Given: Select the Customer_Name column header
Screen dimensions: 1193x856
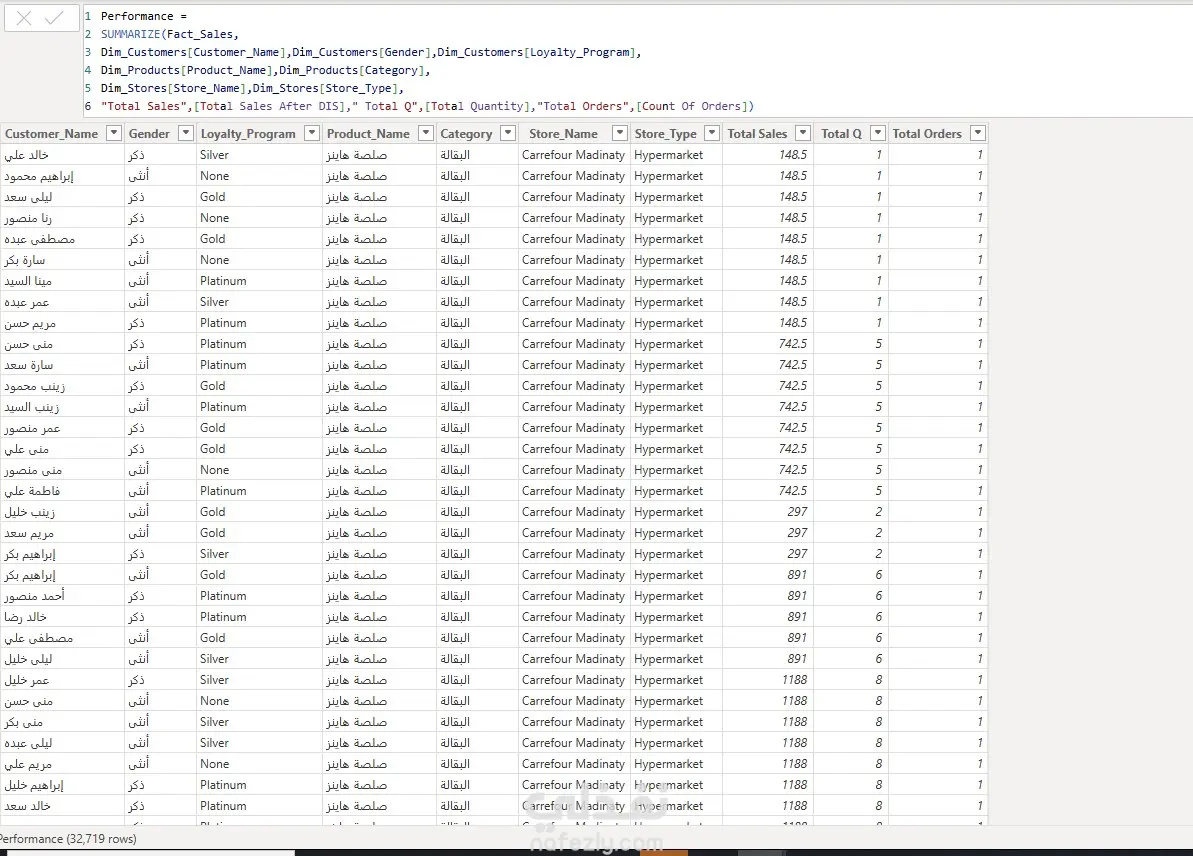Looking at the screenshot, I should pos(52,134).
